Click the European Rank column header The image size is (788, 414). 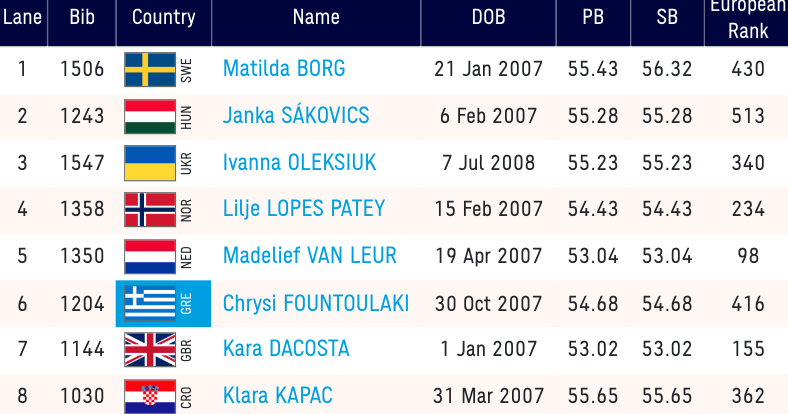pos(748,18)
